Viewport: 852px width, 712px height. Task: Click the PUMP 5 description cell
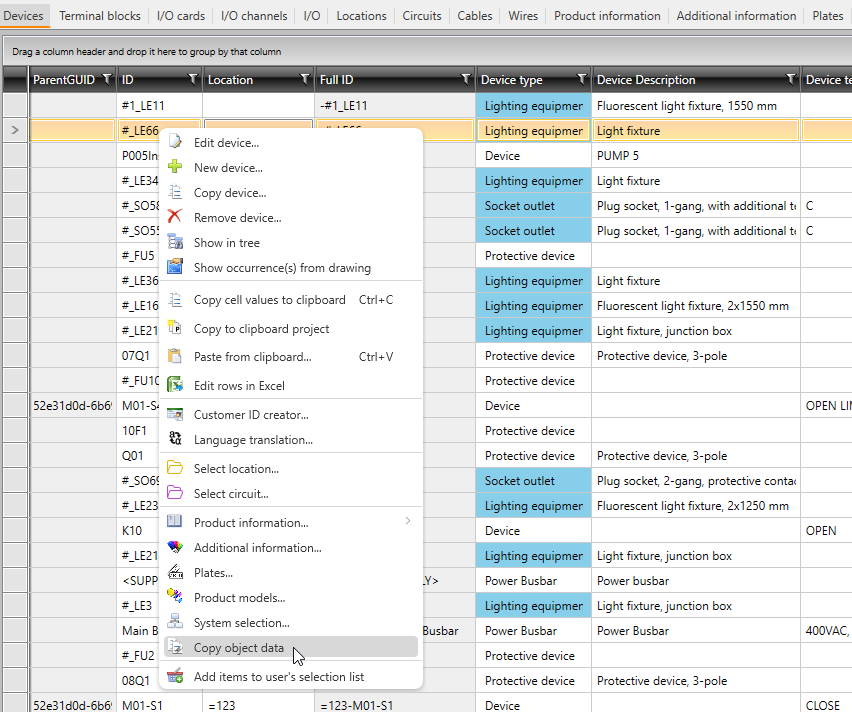695,156
